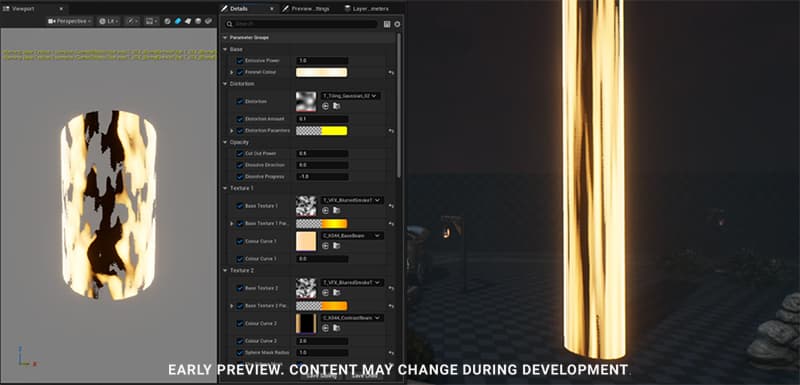Browse to the ContrastBeam colour curve asset
Image resolution: width=800 pixels, height=385 pixels.
336,328
